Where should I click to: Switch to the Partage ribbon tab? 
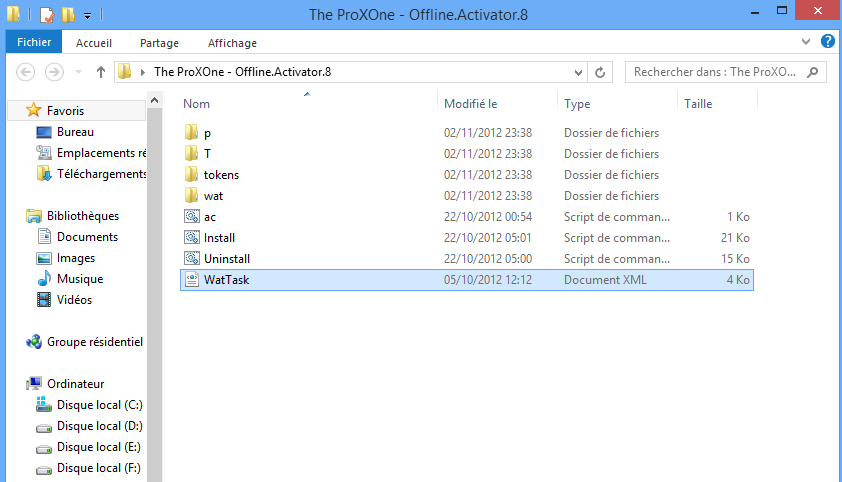[x=159, y=43]
